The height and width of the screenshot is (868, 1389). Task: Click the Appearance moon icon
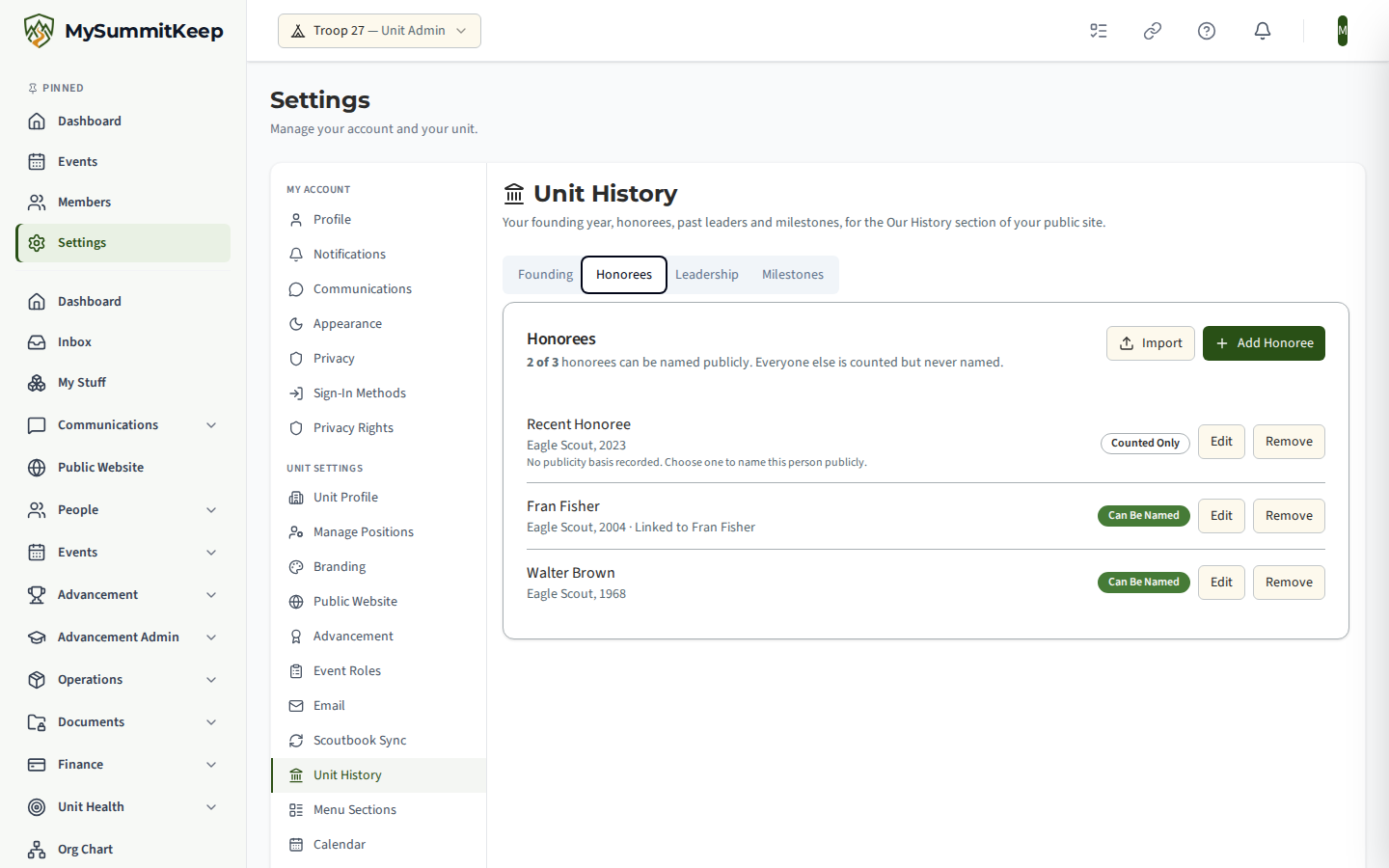point(296,324)
